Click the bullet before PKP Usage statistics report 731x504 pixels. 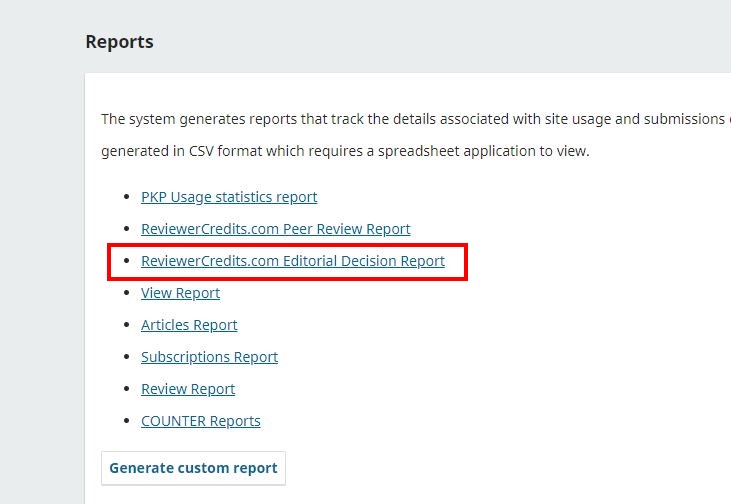click(x=126, y=197)
